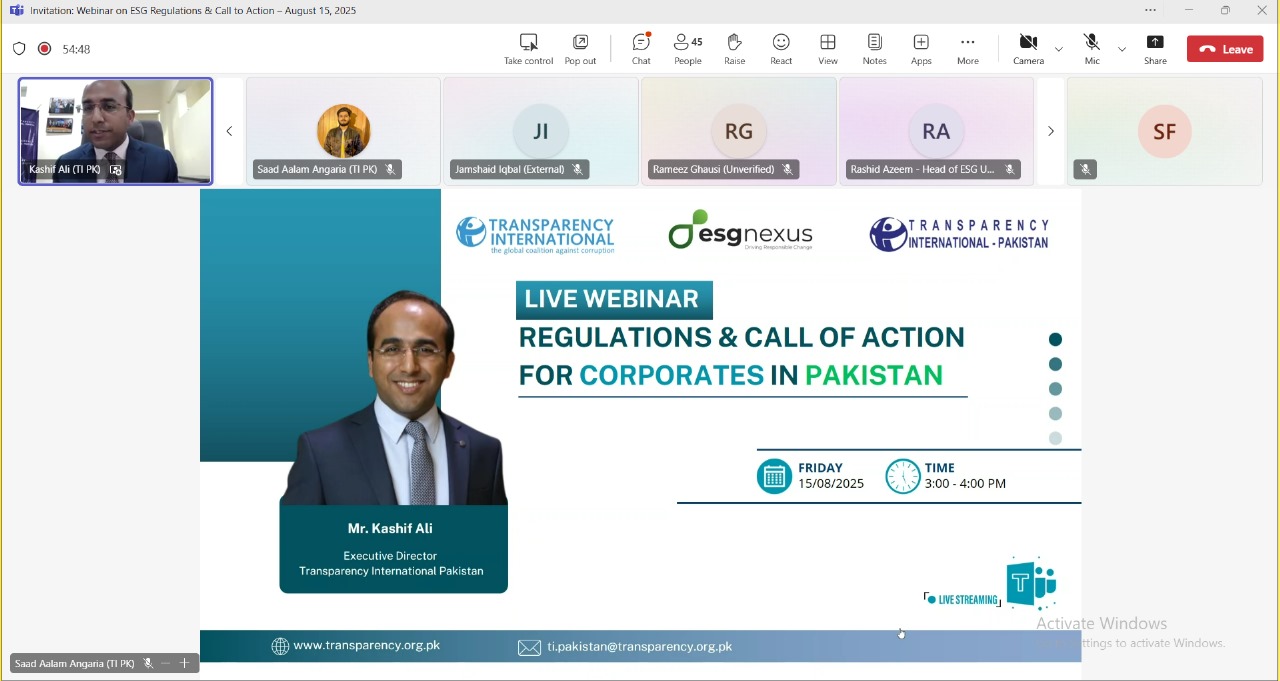Open meeting Notes

pyautogui.click(x=875, y=48)
